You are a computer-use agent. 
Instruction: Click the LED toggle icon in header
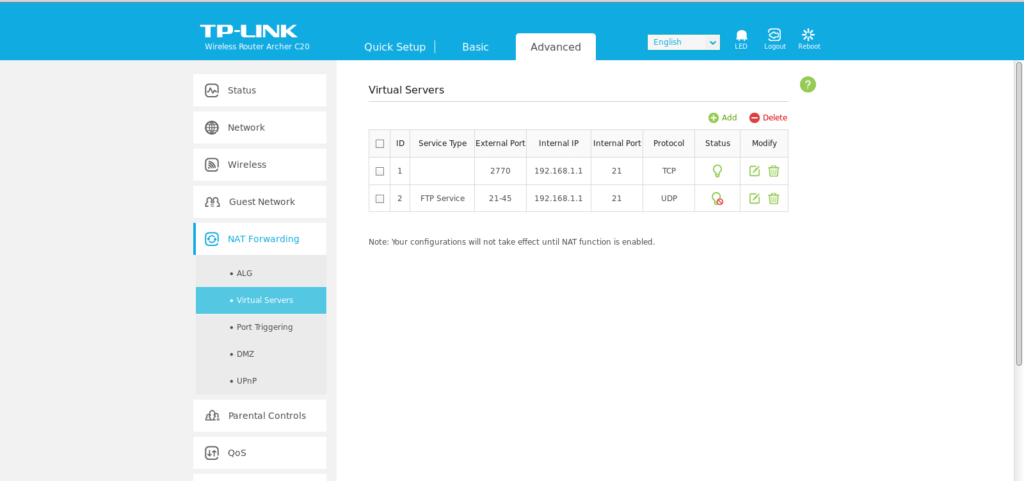[x=741, y=36]
